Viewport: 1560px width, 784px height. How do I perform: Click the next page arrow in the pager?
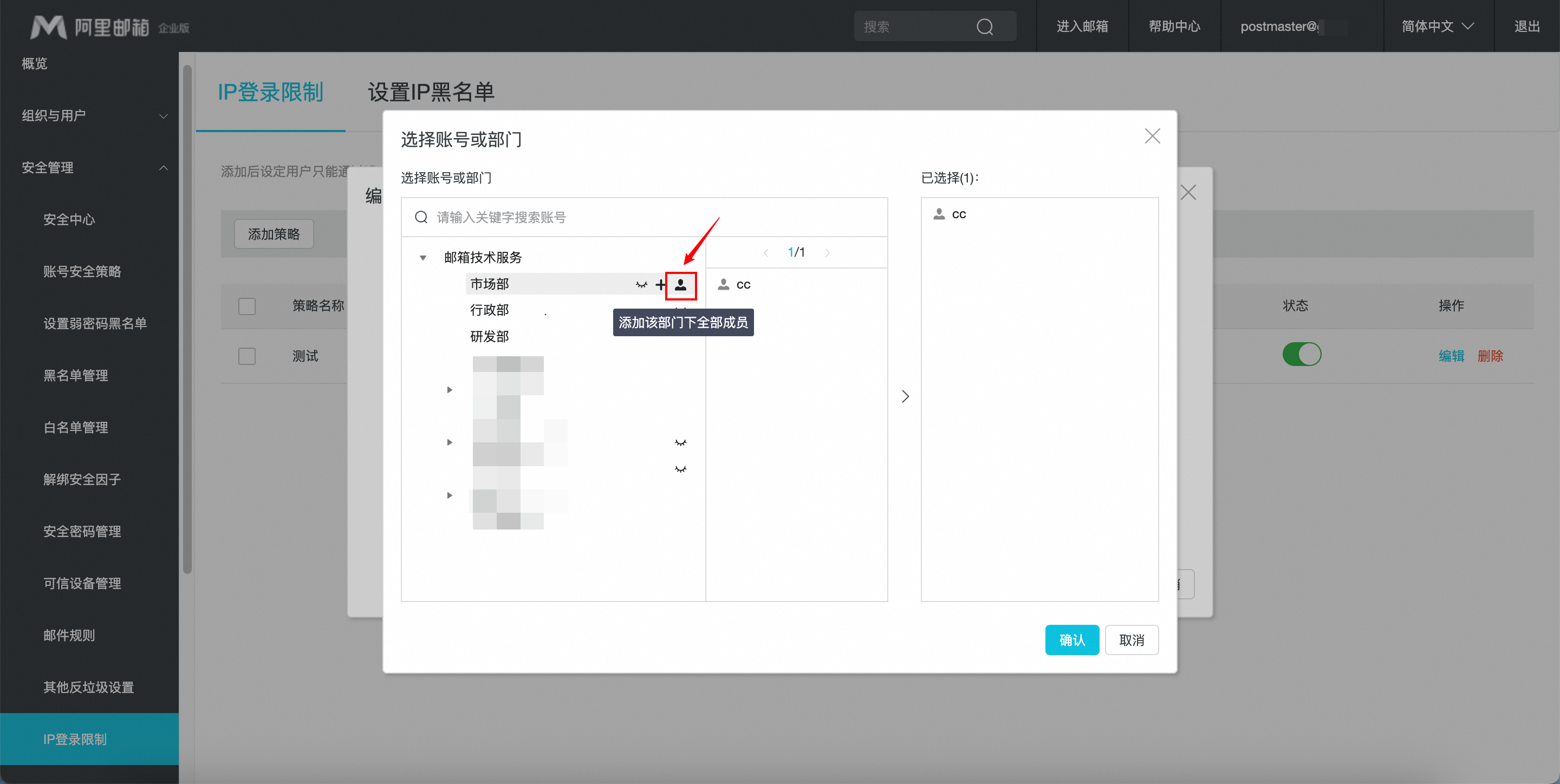[x=827, y=253]
